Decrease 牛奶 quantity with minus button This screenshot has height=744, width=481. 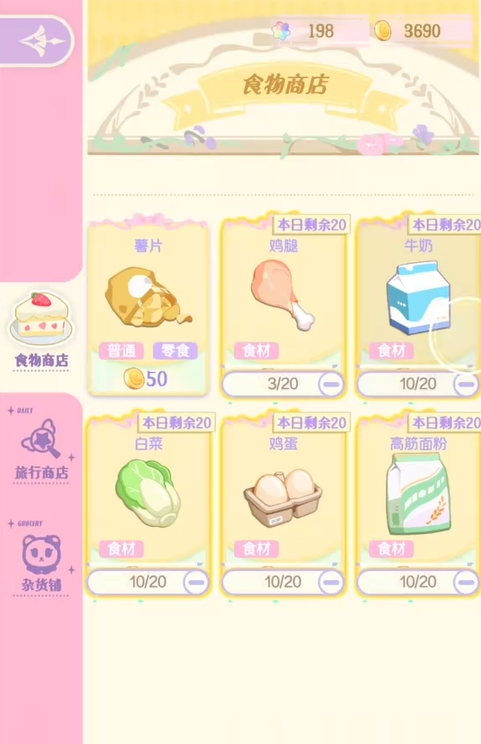466,384
